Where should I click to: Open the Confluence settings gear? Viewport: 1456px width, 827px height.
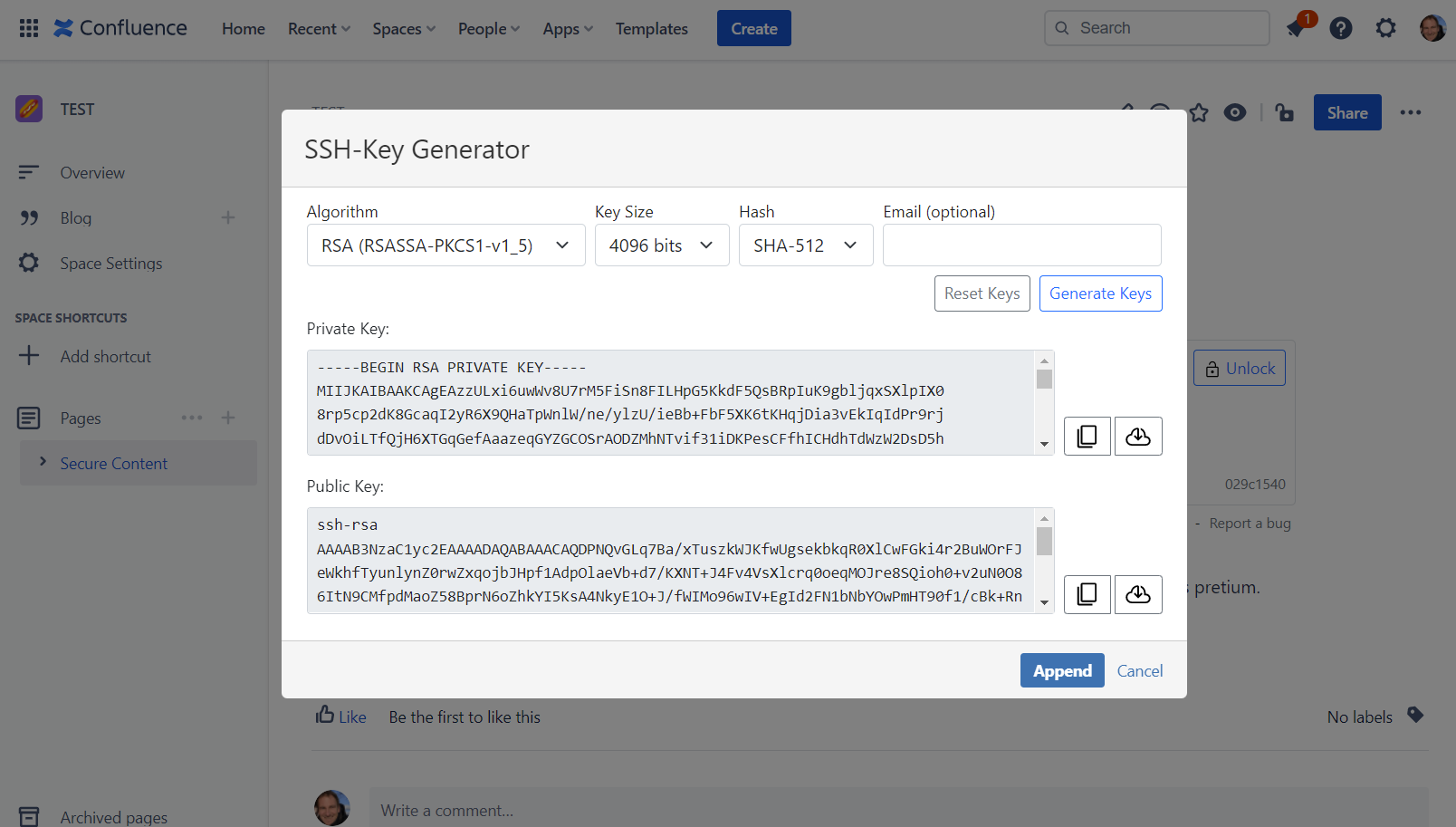pos(1385,28)
